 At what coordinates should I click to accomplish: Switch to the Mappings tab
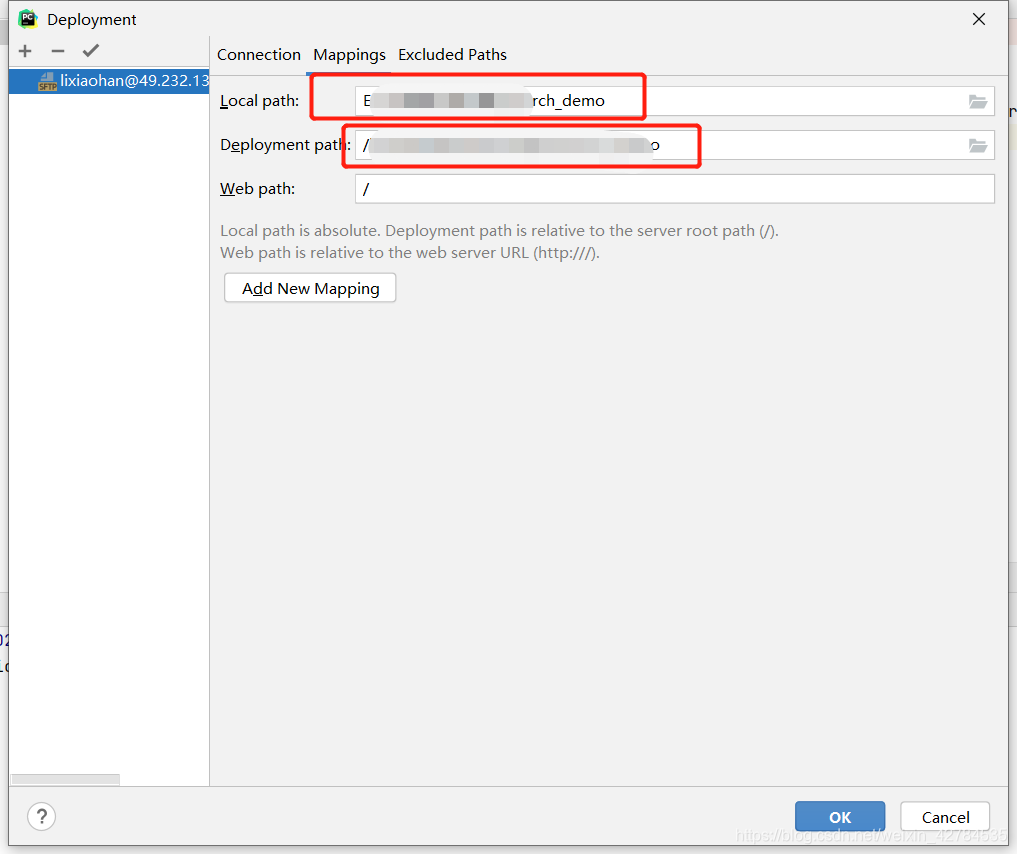349,55
